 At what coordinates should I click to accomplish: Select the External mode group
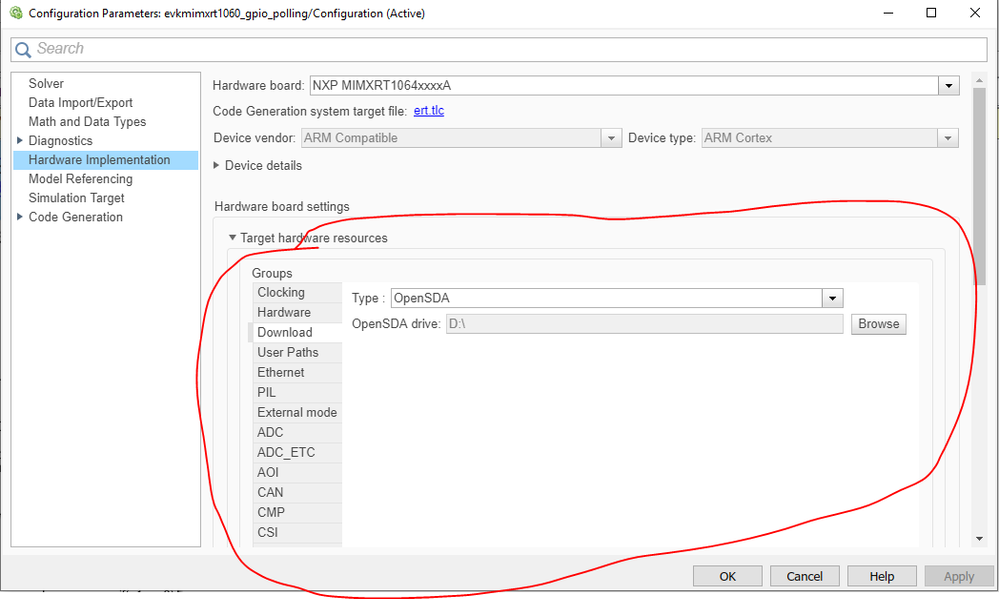[x=297, y=412]
